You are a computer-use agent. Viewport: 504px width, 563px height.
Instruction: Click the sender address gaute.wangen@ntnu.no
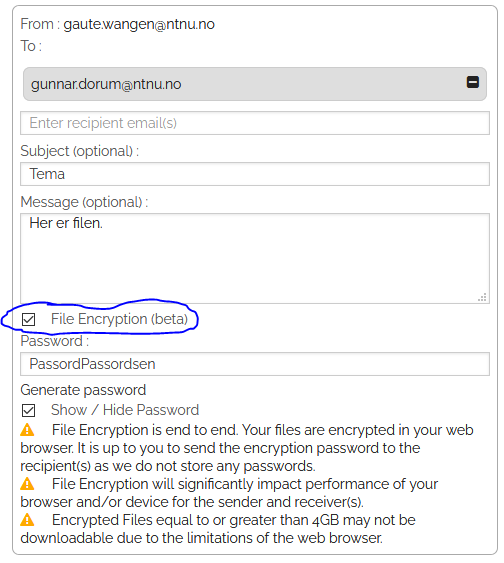pos(139,24)
